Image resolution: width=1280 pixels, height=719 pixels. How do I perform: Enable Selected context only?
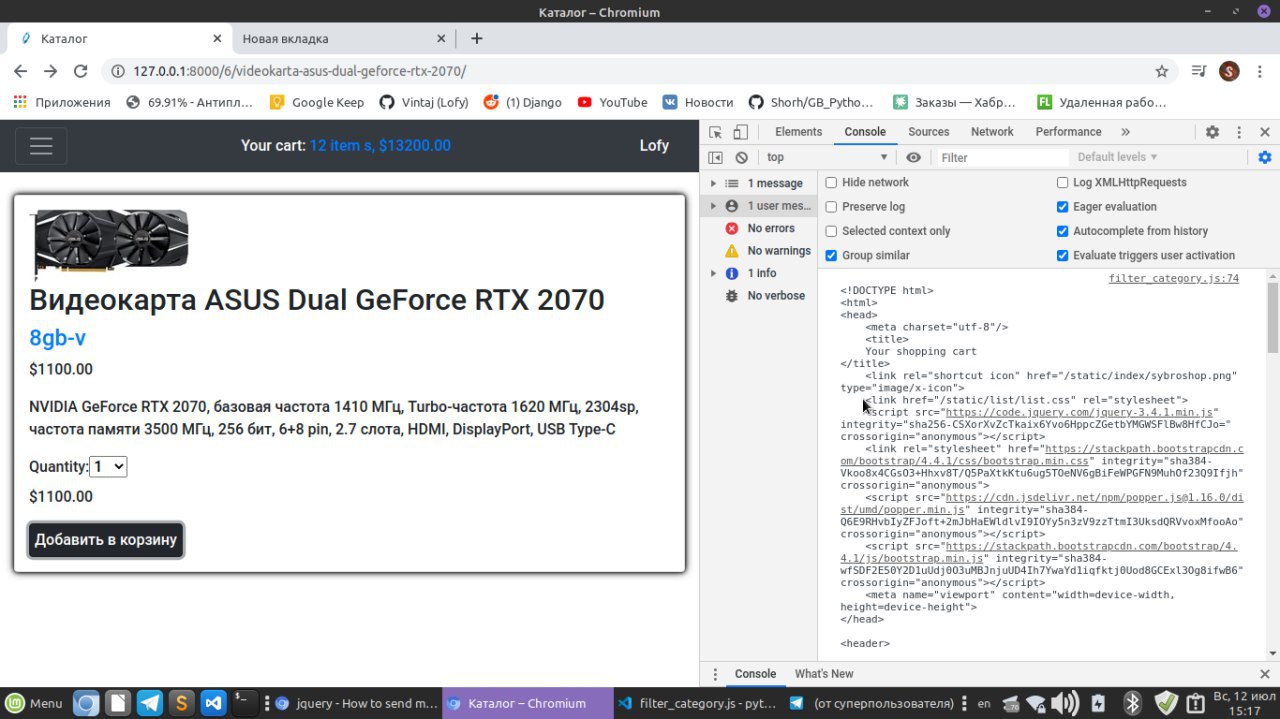point(831,231)
